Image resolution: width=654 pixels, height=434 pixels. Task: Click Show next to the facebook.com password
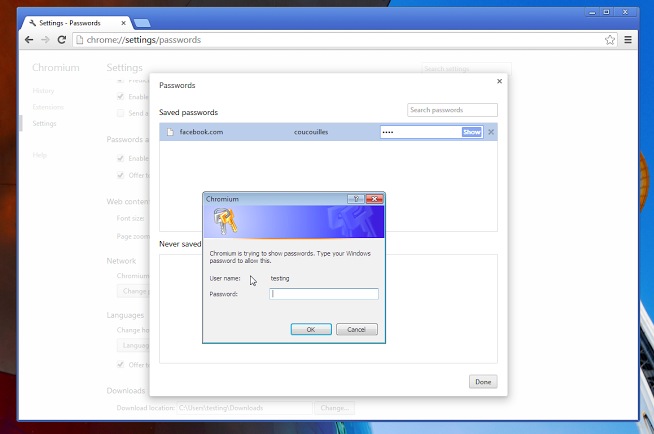tap(472, 132)
